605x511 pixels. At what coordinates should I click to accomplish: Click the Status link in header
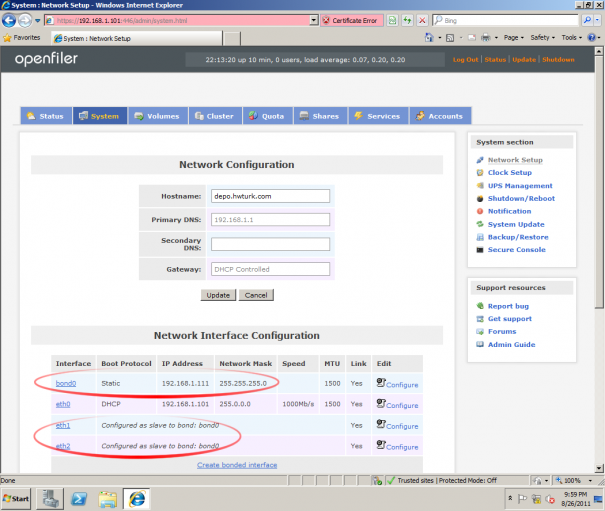pyautogui.click(x=495, y=59)
